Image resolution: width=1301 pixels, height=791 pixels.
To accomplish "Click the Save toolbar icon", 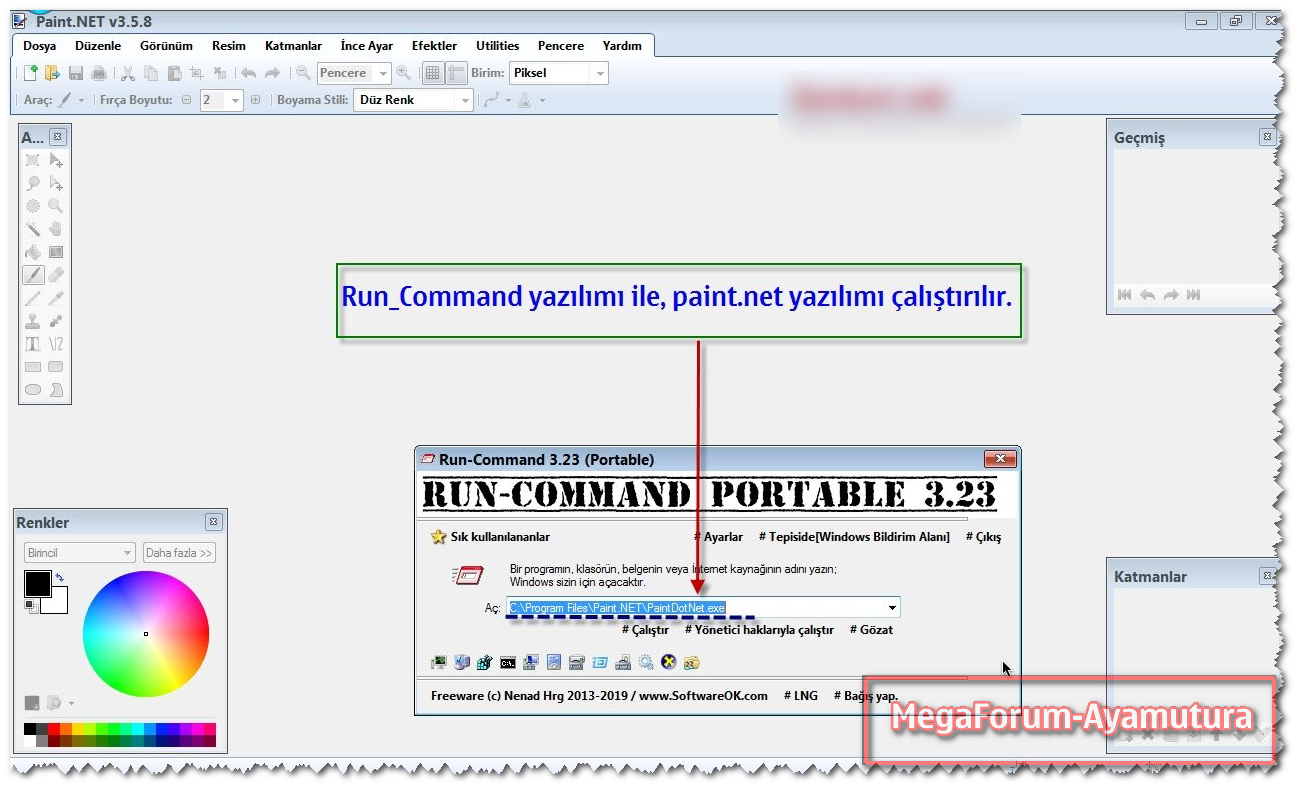I will [76, 73].
